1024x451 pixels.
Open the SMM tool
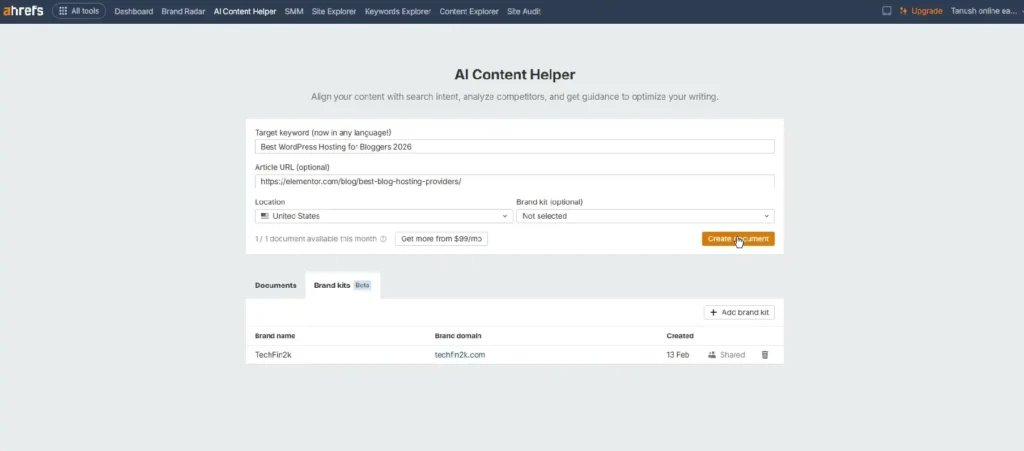(x=294, y=11)
